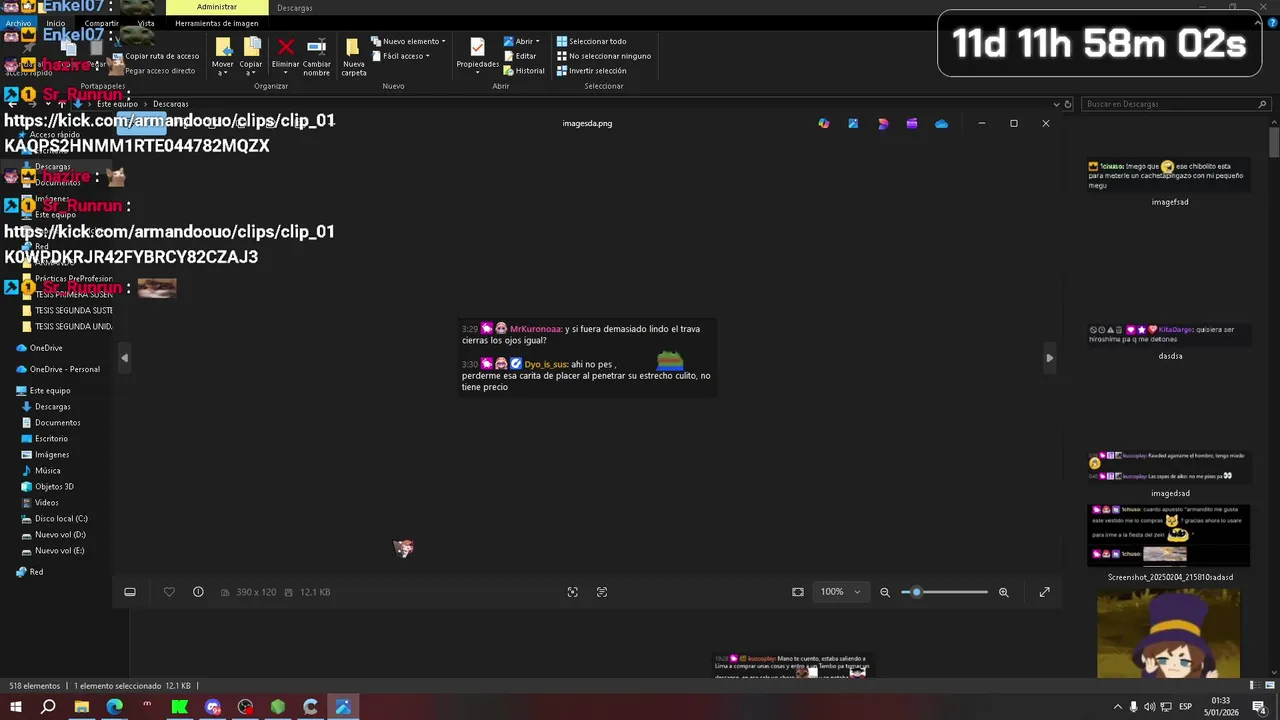1280x720 pixels.
Task: Open the Abrir dropdown in ribbon
Action: [521, 41]
